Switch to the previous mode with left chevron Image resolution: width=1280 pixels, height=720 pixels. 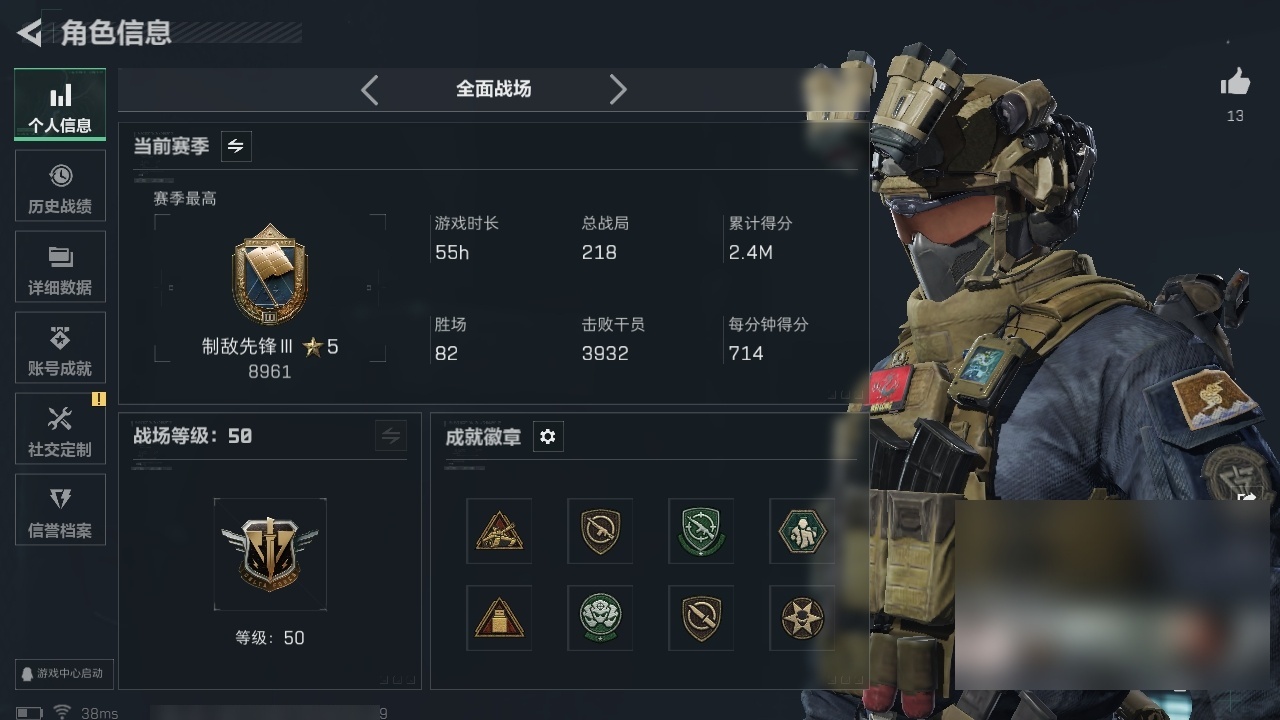pos(370,90)
